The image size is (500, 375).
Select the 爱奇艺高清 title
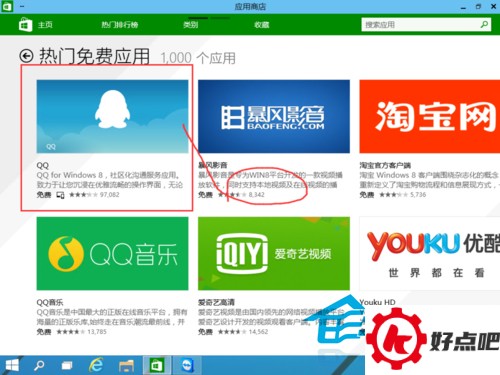(x=216, y=302)
